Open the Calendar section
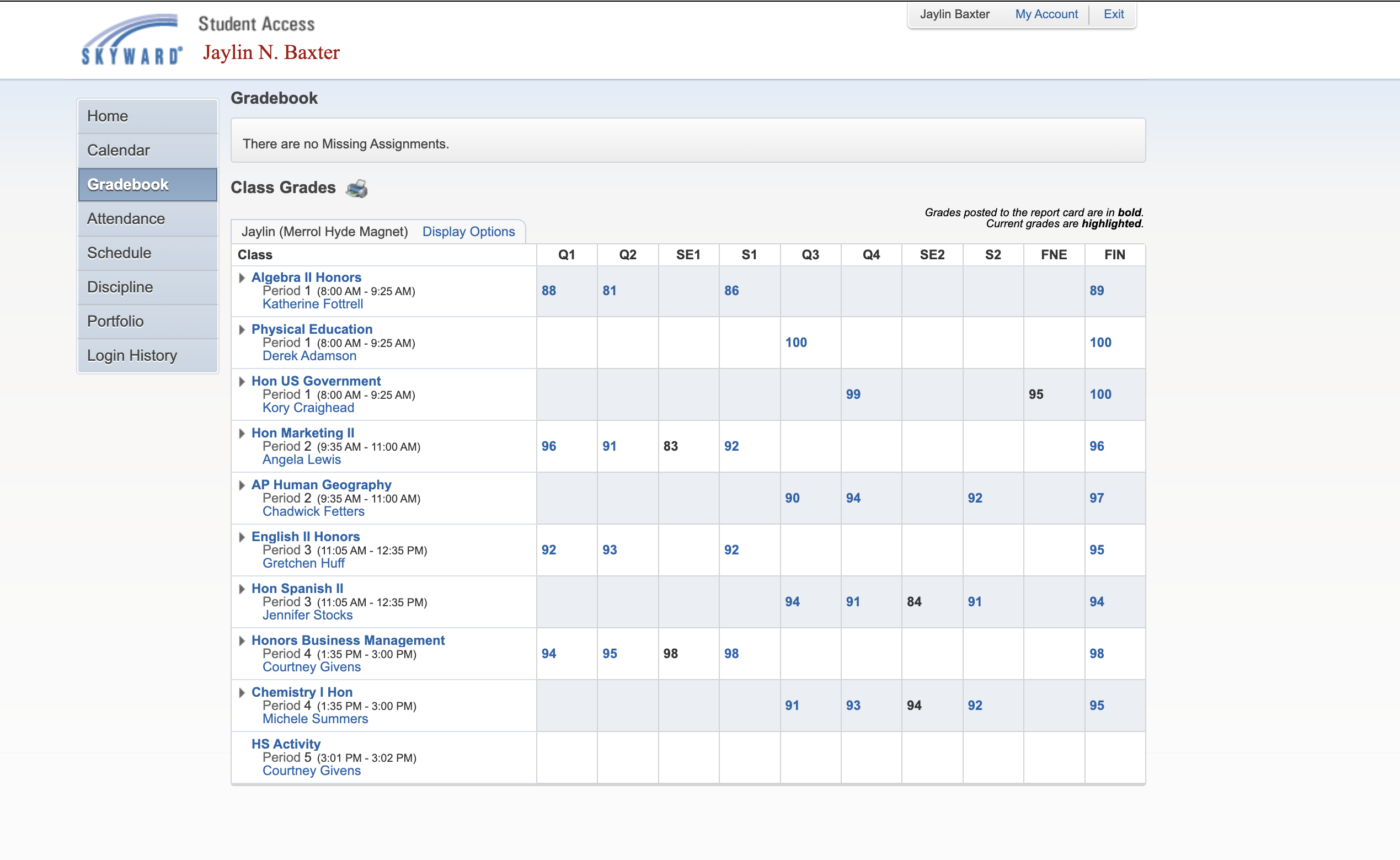Viewport: 1400px width, 860px height. tap(148, 151)
